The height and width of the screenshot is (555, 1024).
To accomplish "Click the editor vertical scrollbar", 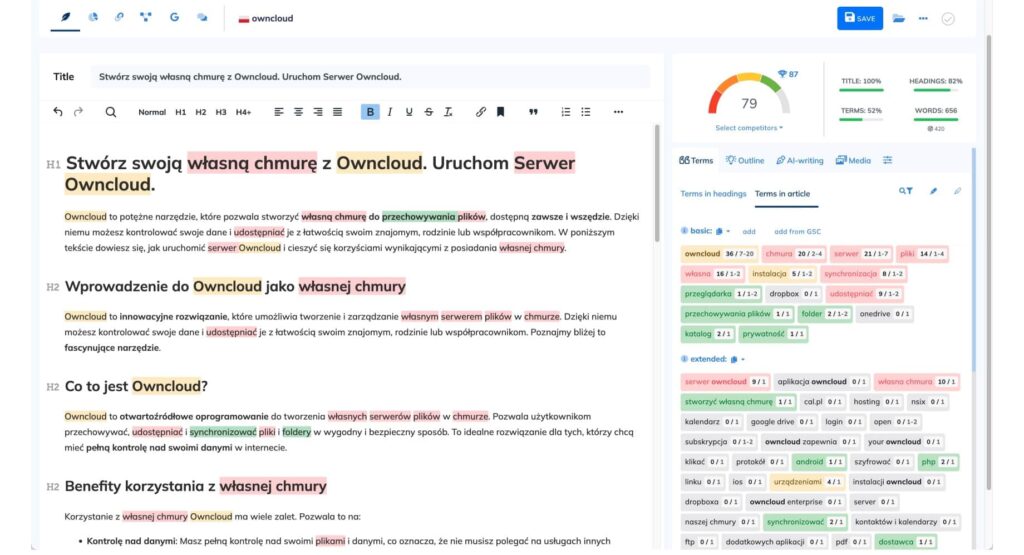I will pos(657,183).
